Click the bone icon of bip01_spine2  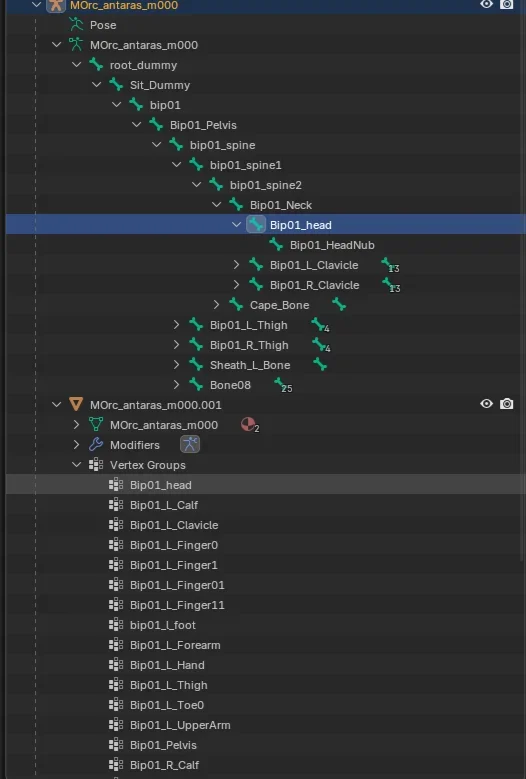216,185
